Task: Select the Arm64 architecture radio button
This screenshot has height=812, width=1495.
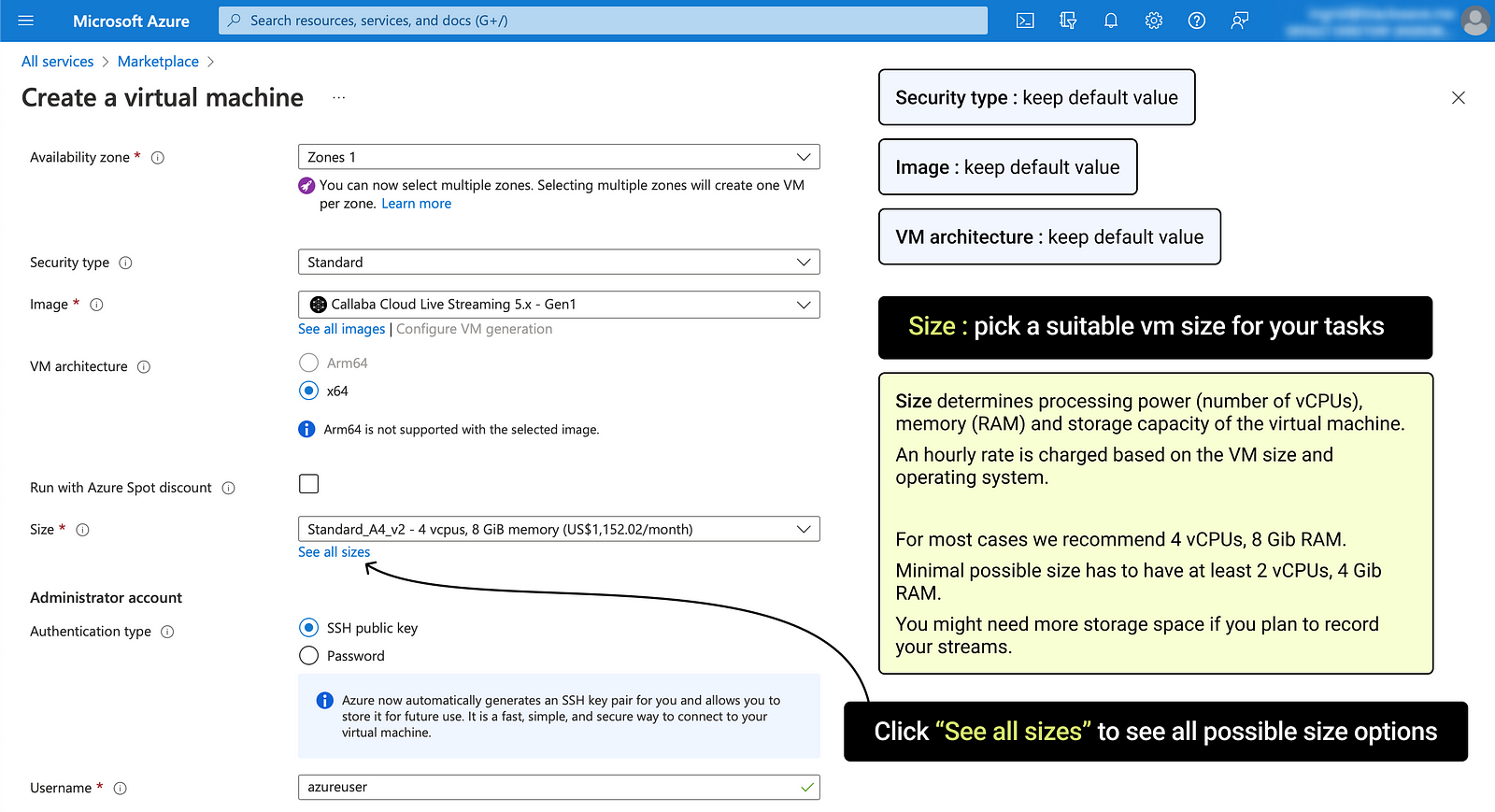Action: 308,363
